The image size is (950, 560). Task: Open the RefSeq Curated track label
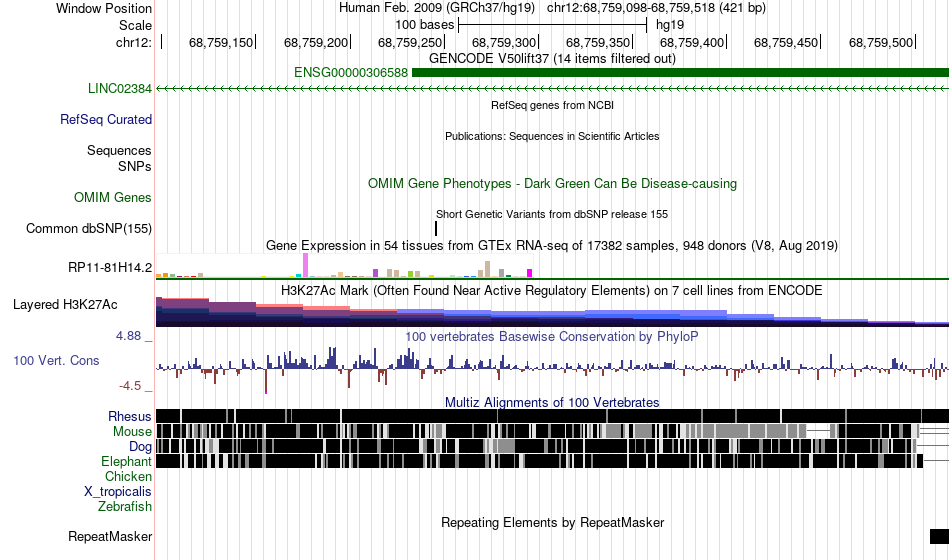click(x=106, y=119)
